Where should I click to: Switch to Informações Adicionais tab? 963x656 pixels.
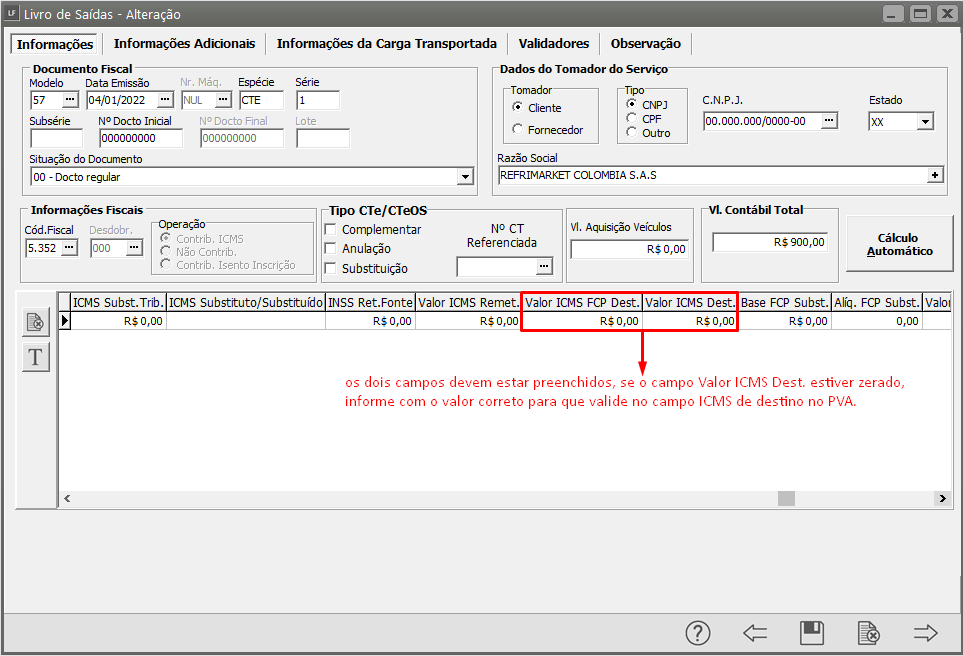[x=184, y=44]
